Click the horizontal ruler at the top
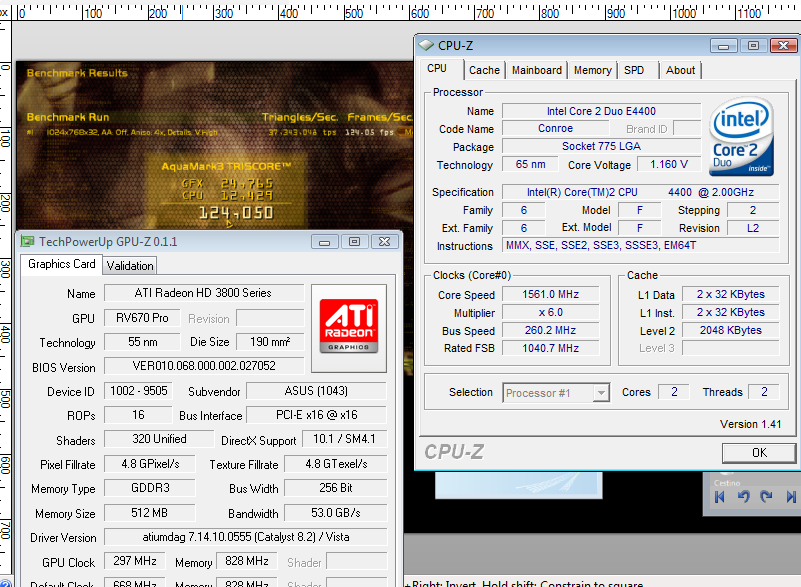 pyautogui.click(x=406, y=11)
